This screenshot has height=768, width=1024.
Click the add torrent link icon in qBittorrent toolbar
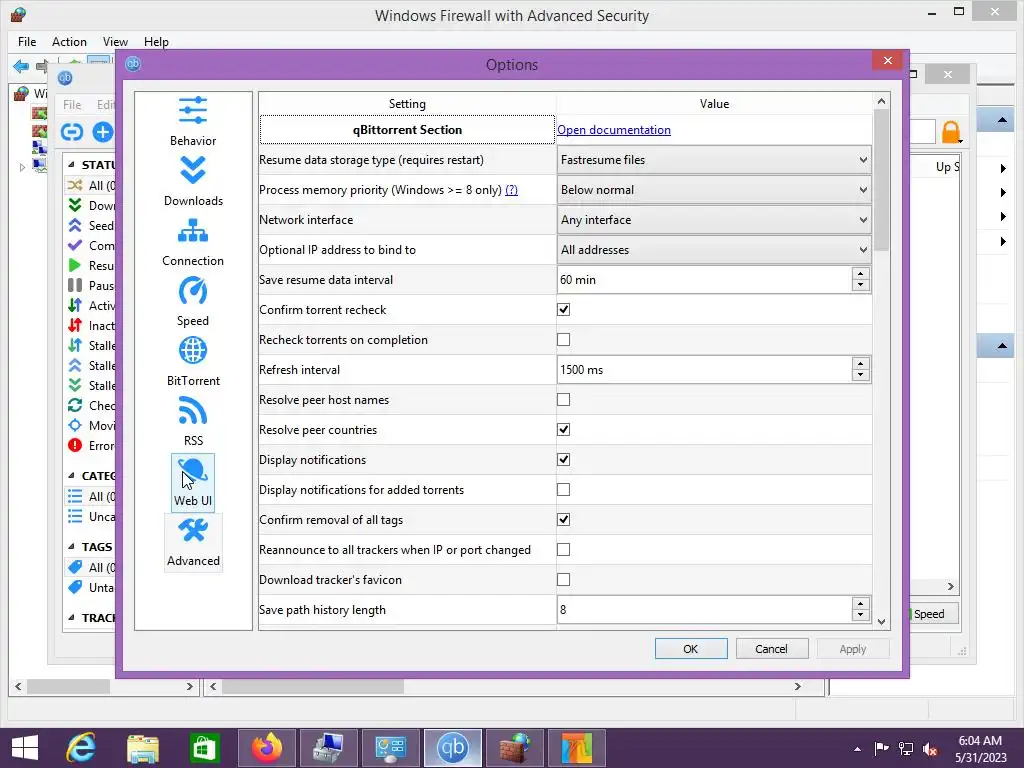[x=72, y=132]
